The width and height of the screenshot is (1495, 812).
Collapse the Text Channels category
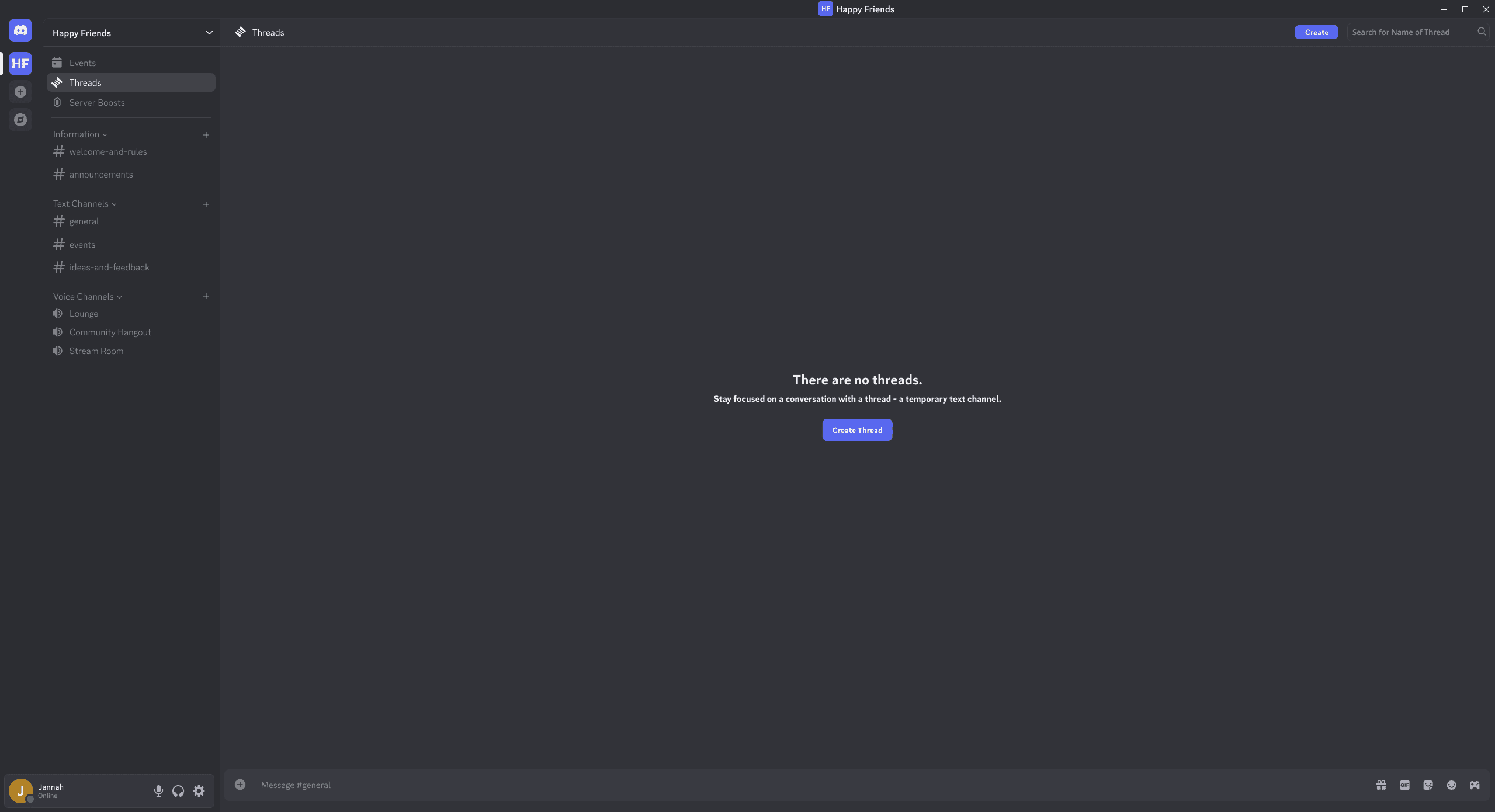pyautogui.click(x=85, y=204)
